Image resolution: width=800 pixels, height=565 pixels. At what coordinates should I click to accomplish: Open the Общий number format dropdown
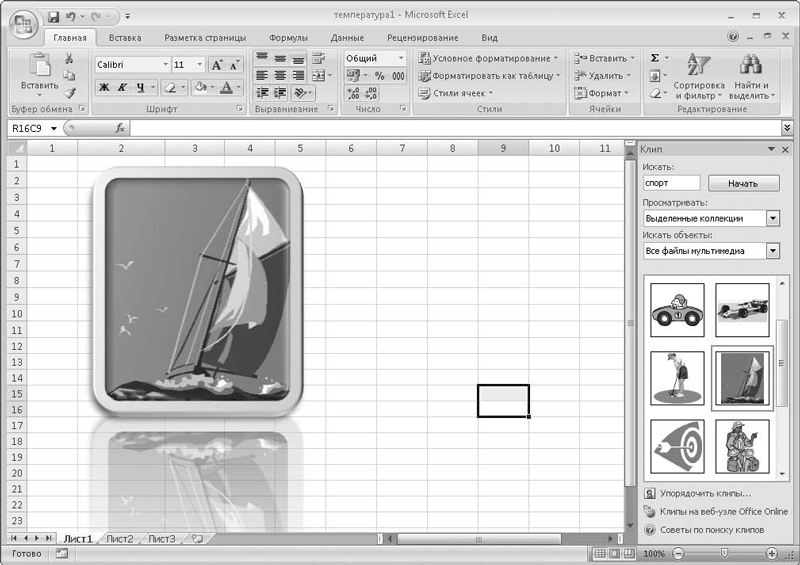[401, 58]
